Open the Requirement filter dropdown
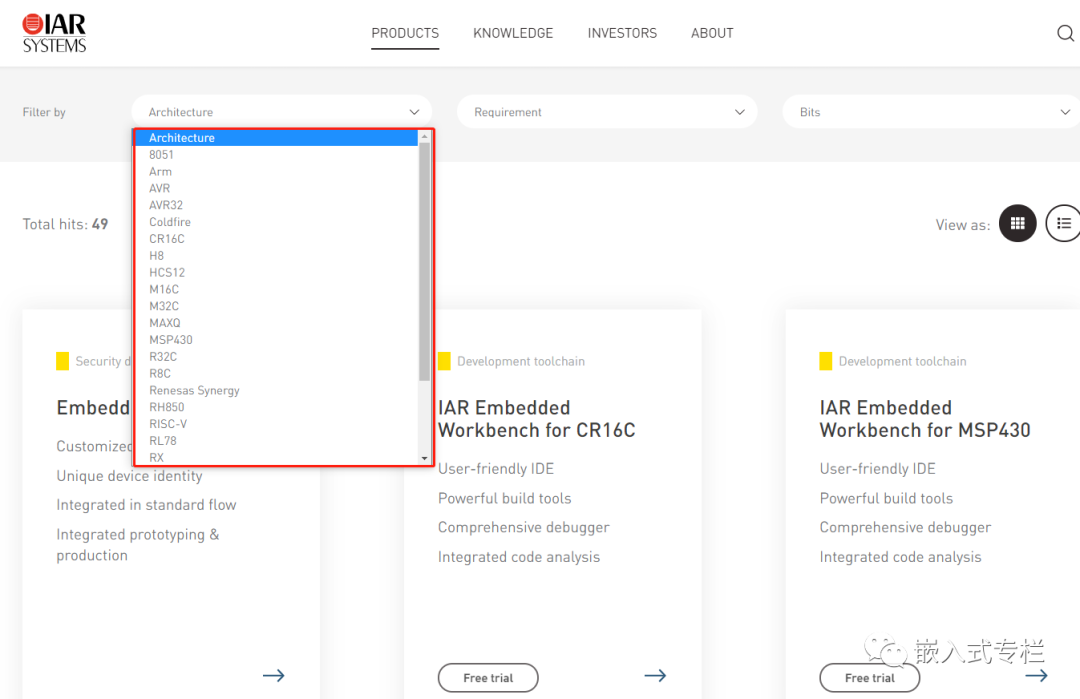The height and width of the screenshot is (699, 1080). click(607, 112)
